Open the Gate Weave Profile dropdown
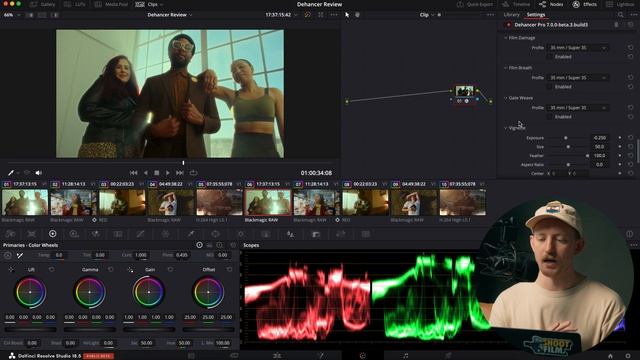 [578, 108]
